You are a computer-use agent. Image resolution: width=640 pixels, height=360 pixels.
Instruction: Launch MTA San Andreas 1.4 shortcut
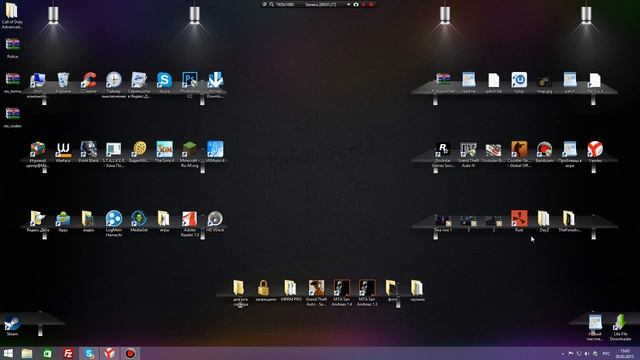(x=342, y=288)
